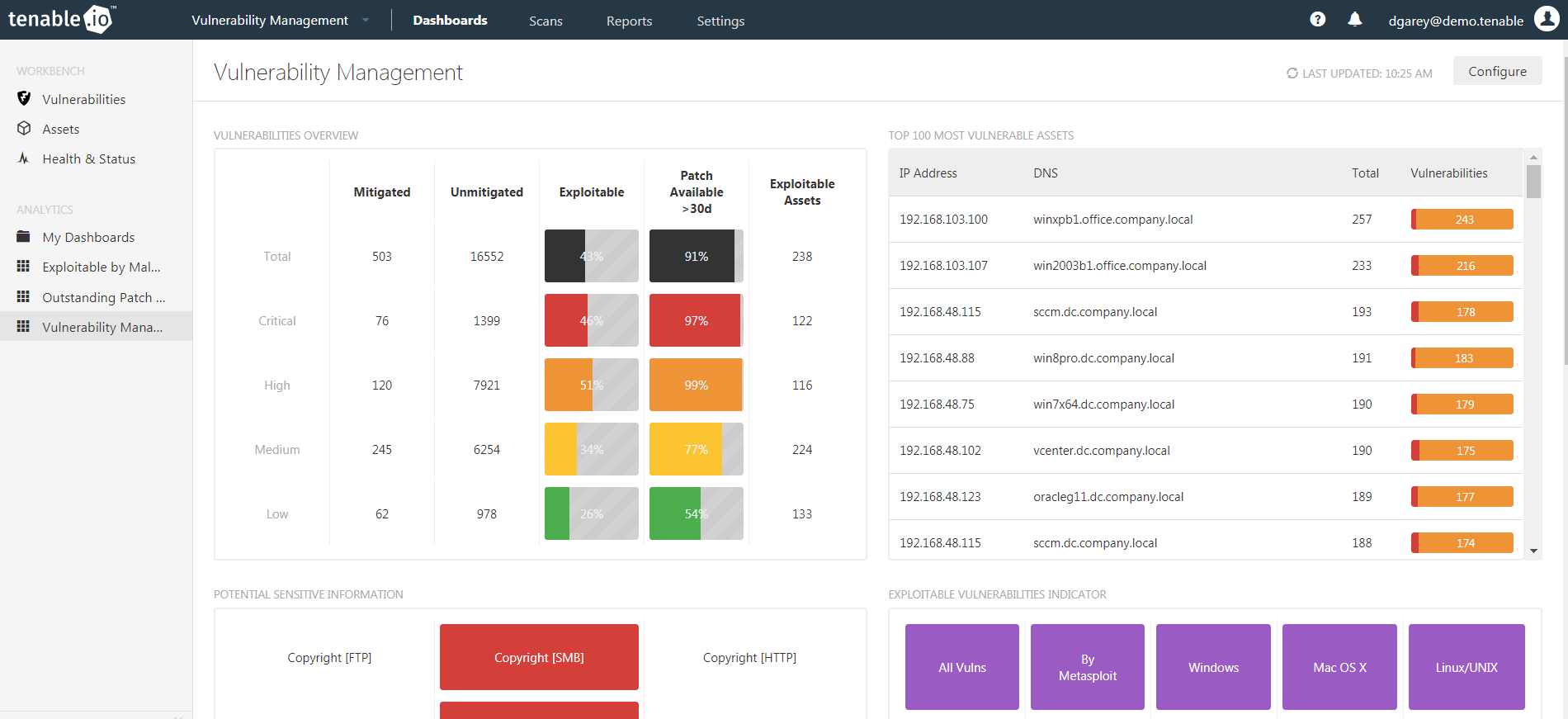Click the Last Updated refresh icon
Viewport: 1568px width, 719px height.
(x=1292, y=73)
